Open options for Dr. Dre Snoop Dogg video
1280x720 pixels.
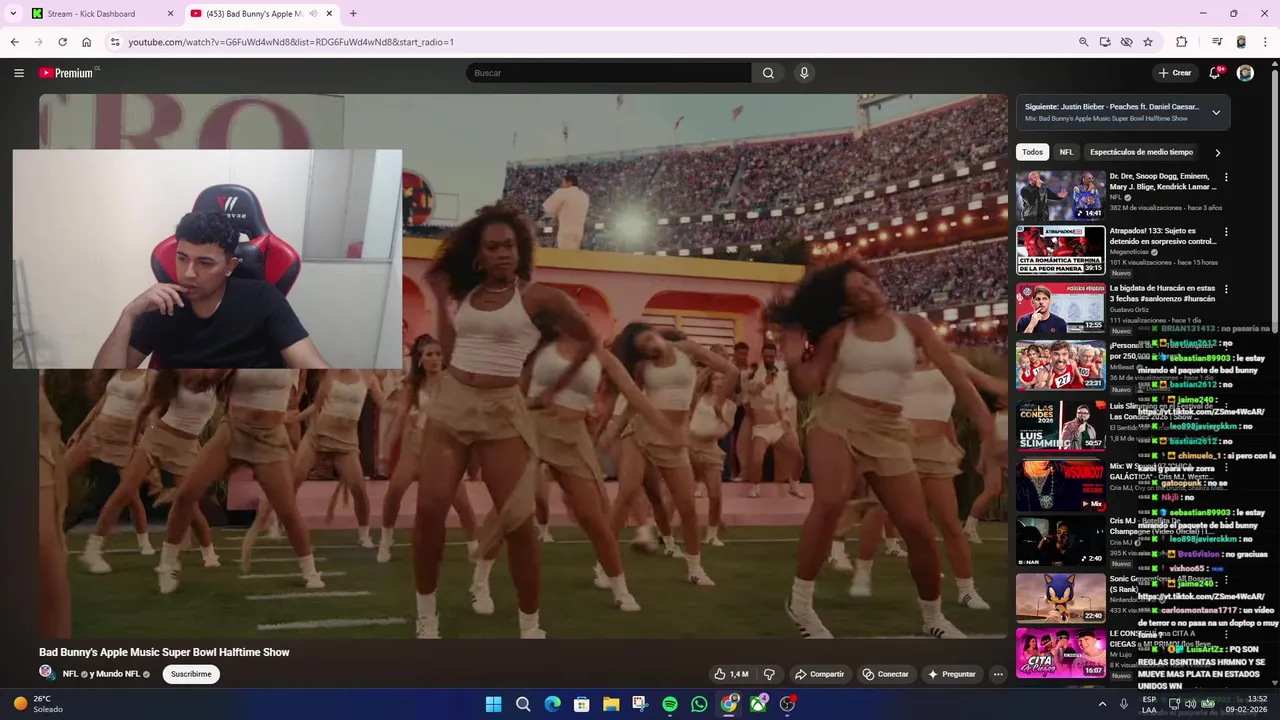pos(1226,177)
